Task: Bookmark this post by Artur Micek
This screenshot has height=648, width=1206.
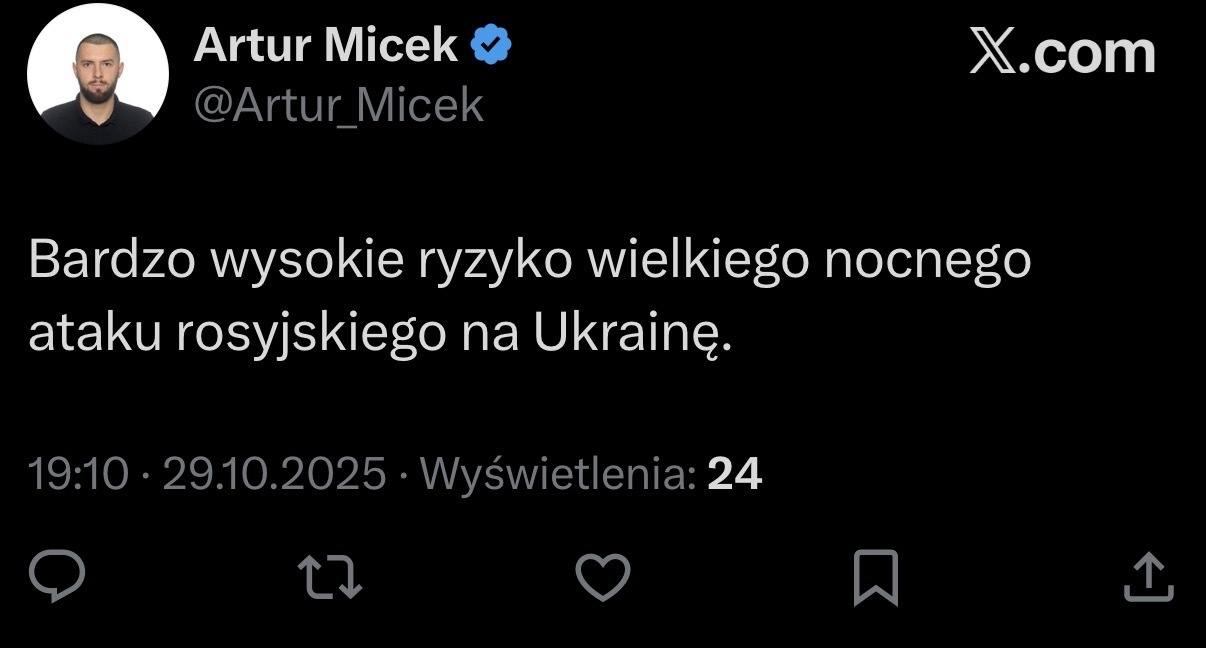Action: 876,577
